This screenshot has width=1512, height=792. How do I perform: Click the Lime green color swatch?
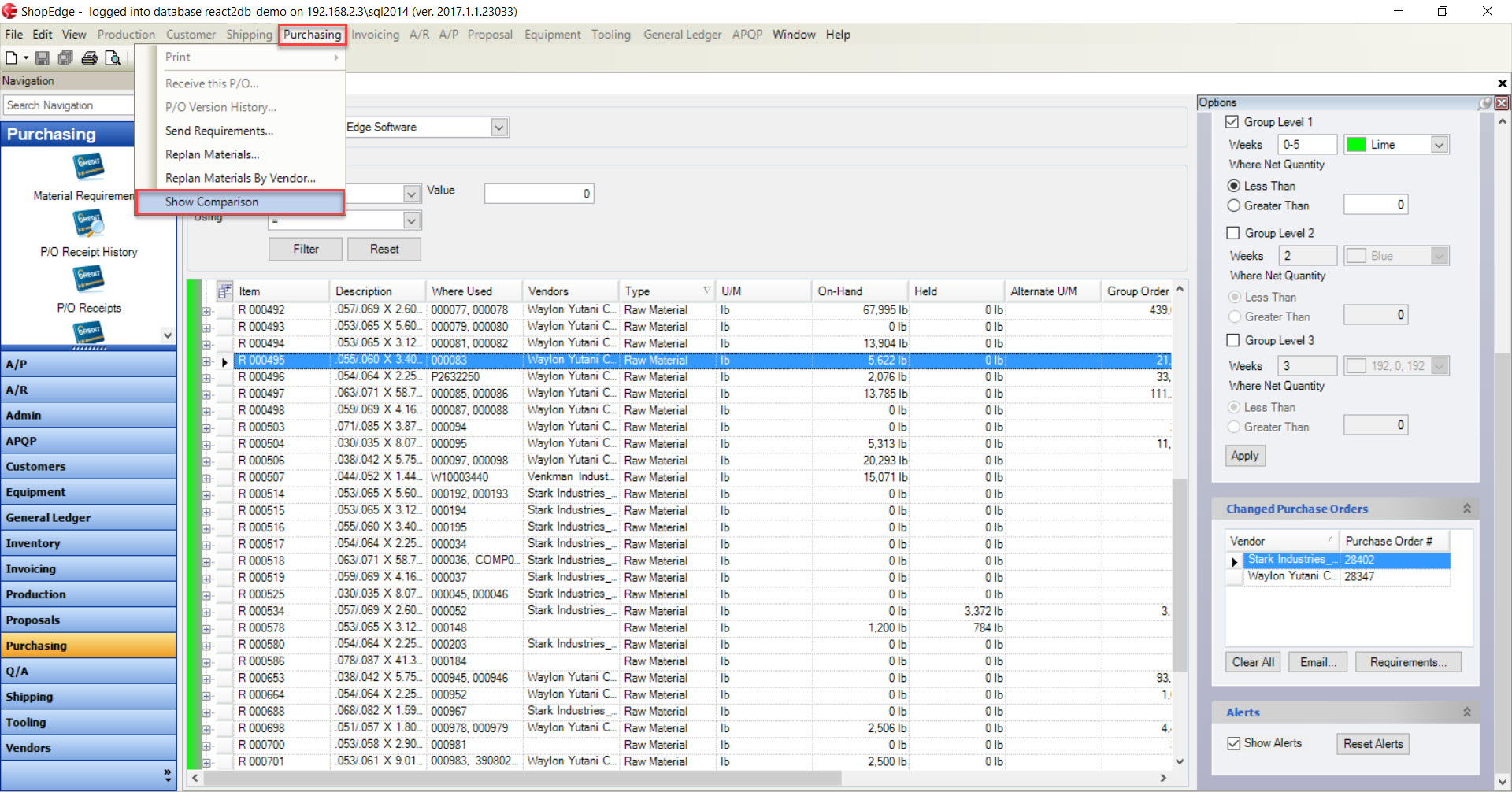click(1356, 145)
